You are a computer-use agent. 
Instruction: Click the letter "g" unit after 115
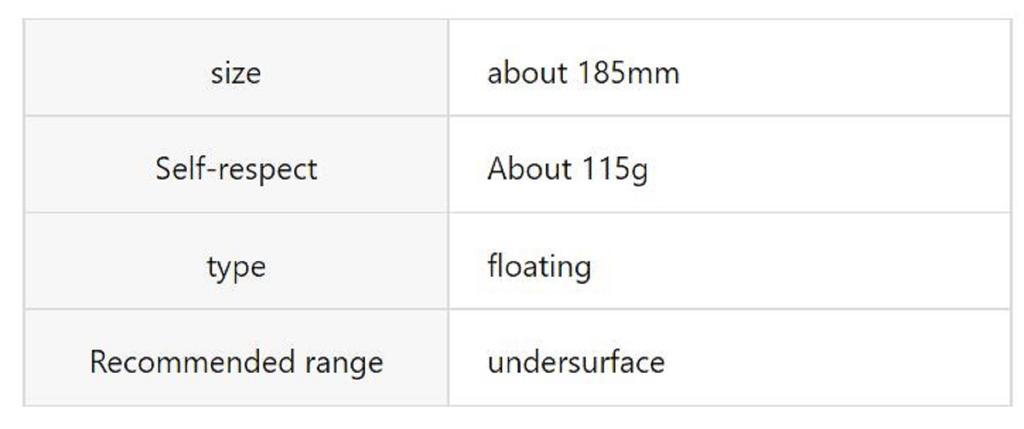point(640,171)
